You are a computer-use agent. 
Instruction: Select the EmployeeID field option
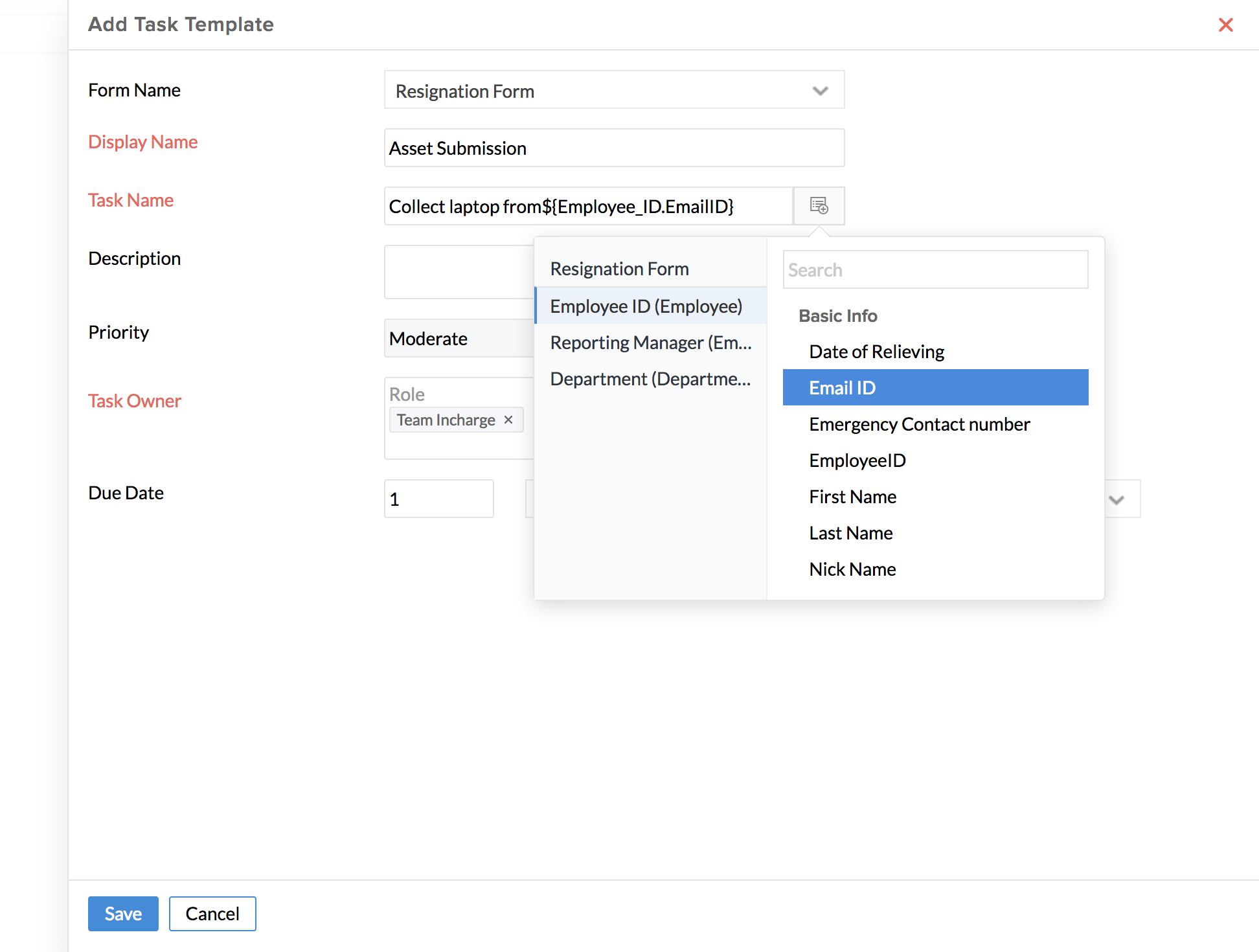[857, 460]
